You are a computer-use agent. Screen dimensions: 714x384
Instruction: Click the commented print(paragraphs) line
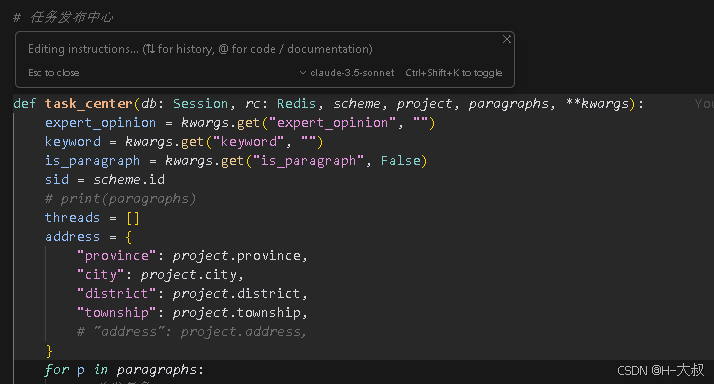[x=121, y=199]
